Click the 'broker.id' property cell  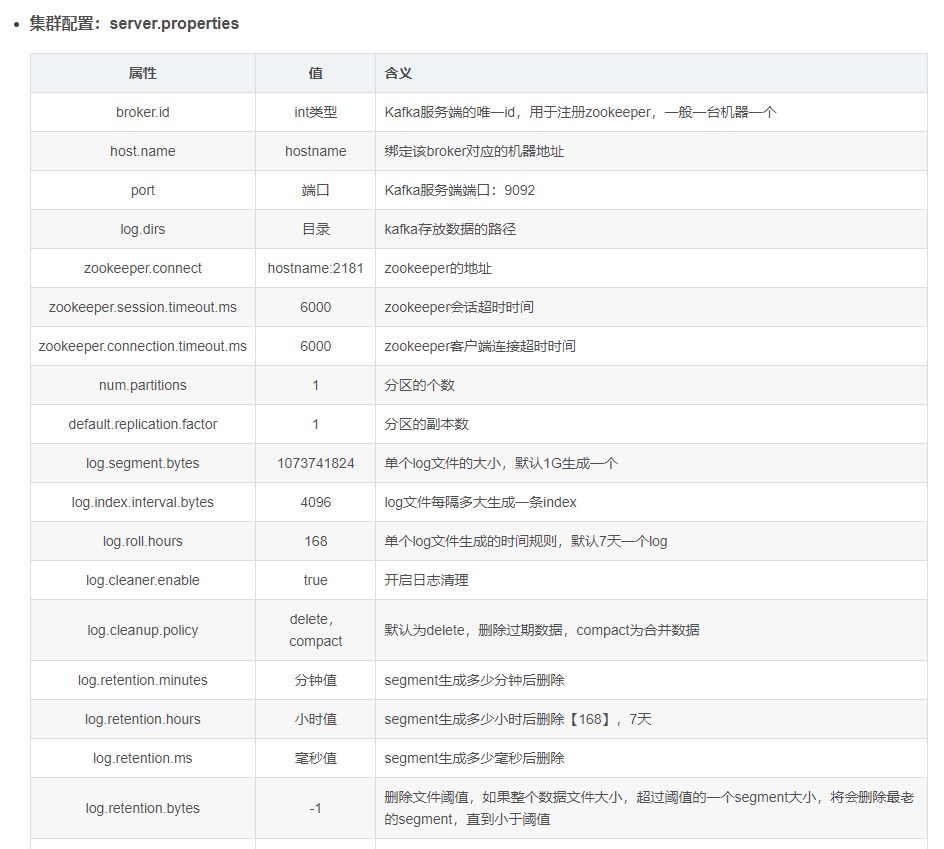click(143, 113)
